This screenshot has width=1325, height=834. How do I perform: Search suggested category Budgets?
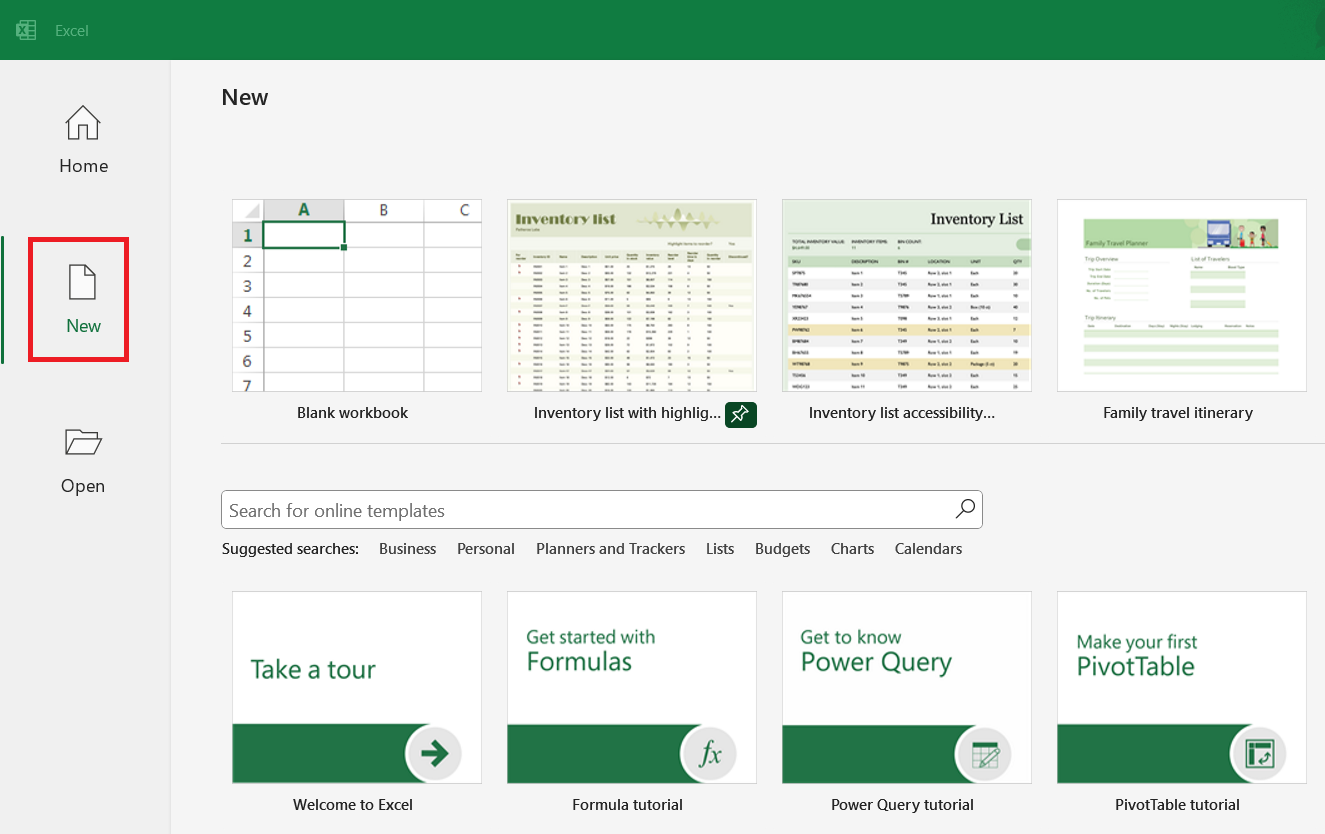[x=783, y=549]
